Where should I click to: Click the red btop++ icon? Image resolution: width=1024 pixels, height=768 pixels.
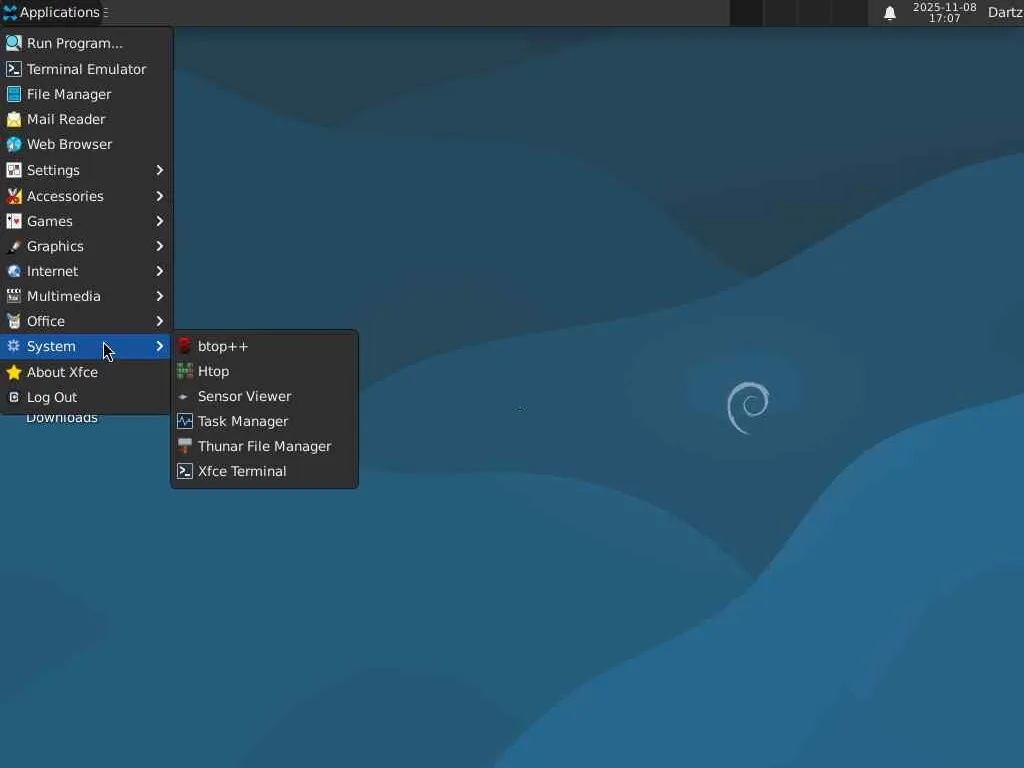185,346
